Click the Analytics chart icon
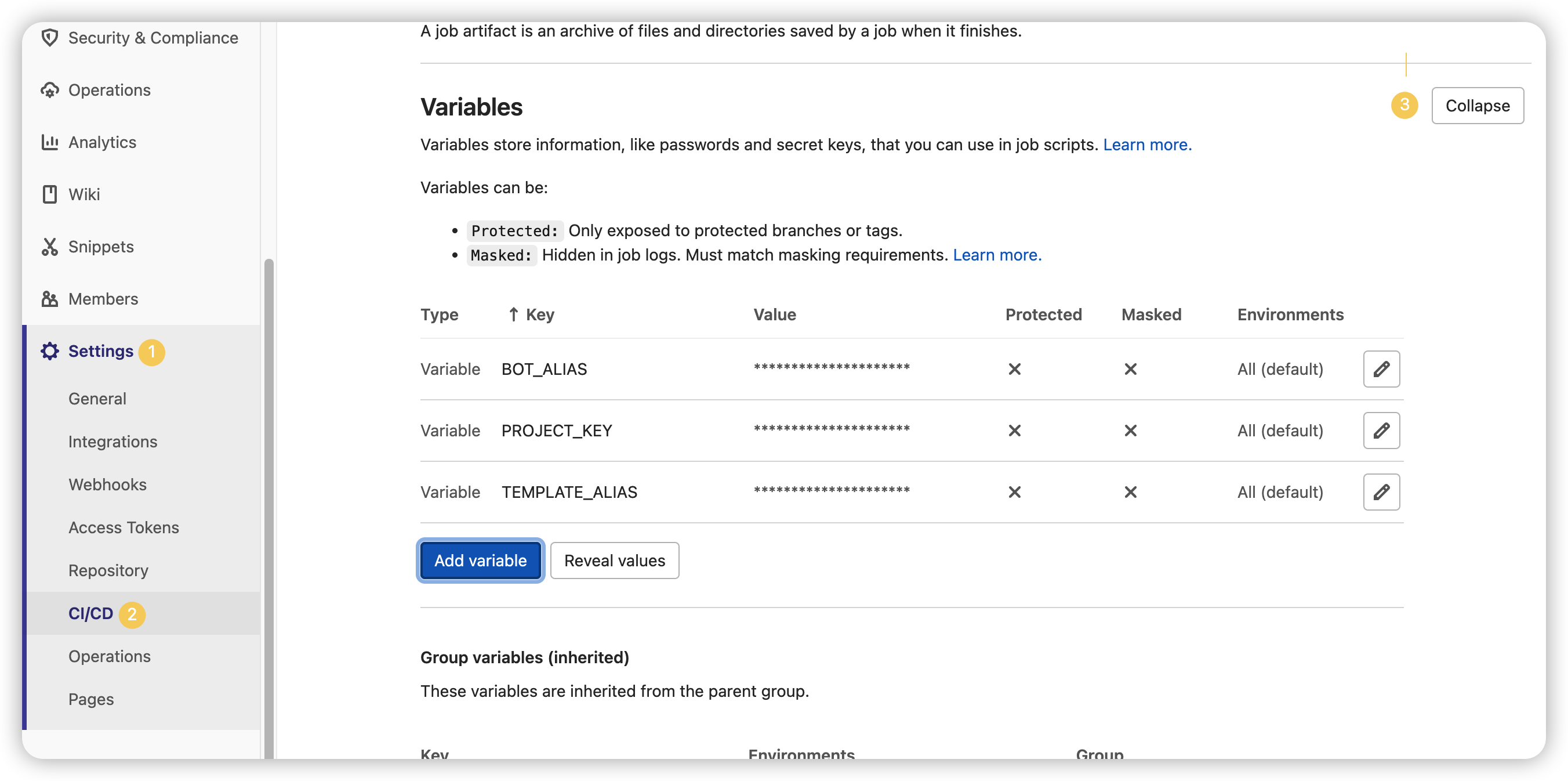The image size is (1568, 781). [50, 142]
